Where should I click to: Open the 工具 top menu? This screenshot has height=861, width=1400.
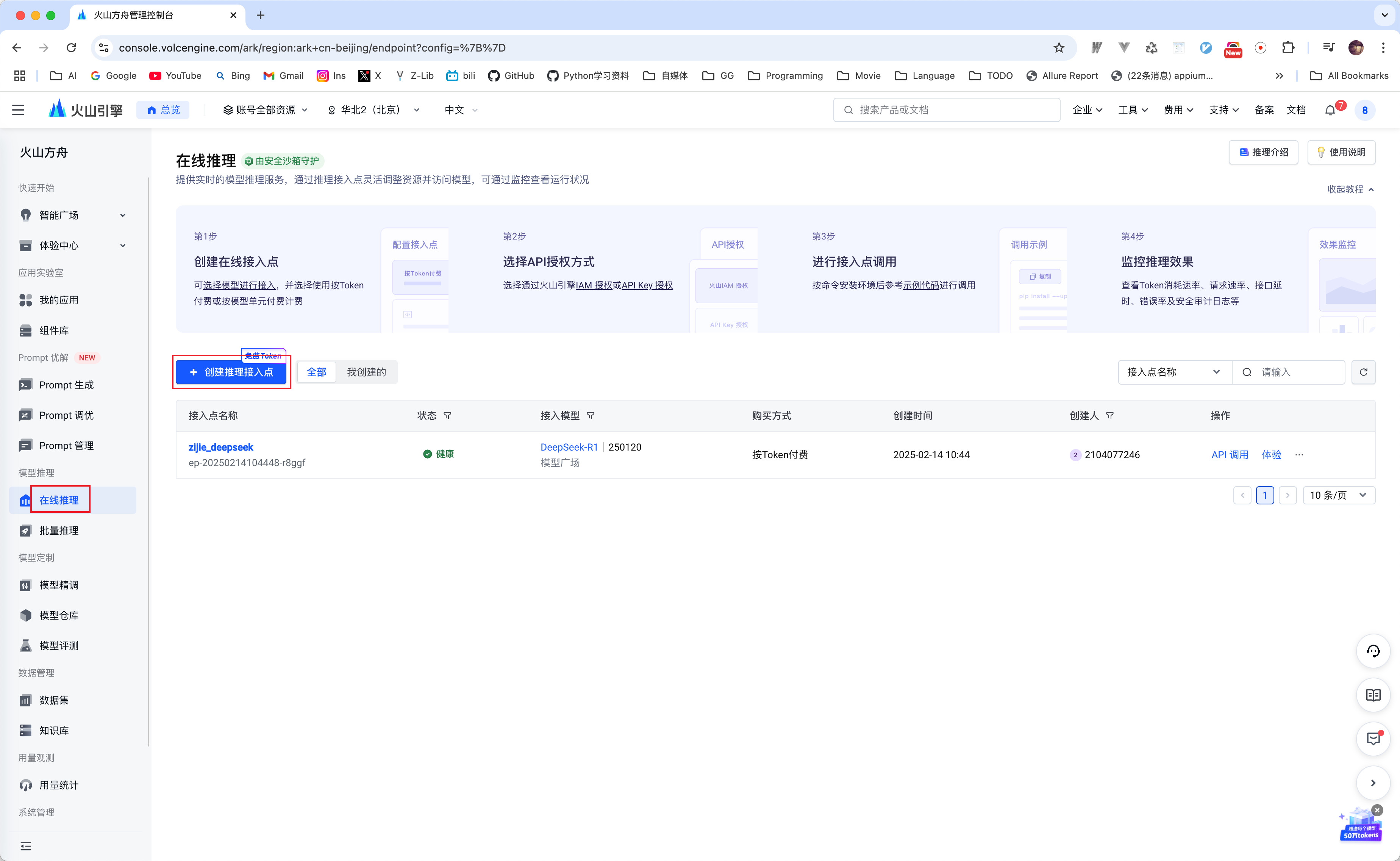coord(1133,110)
